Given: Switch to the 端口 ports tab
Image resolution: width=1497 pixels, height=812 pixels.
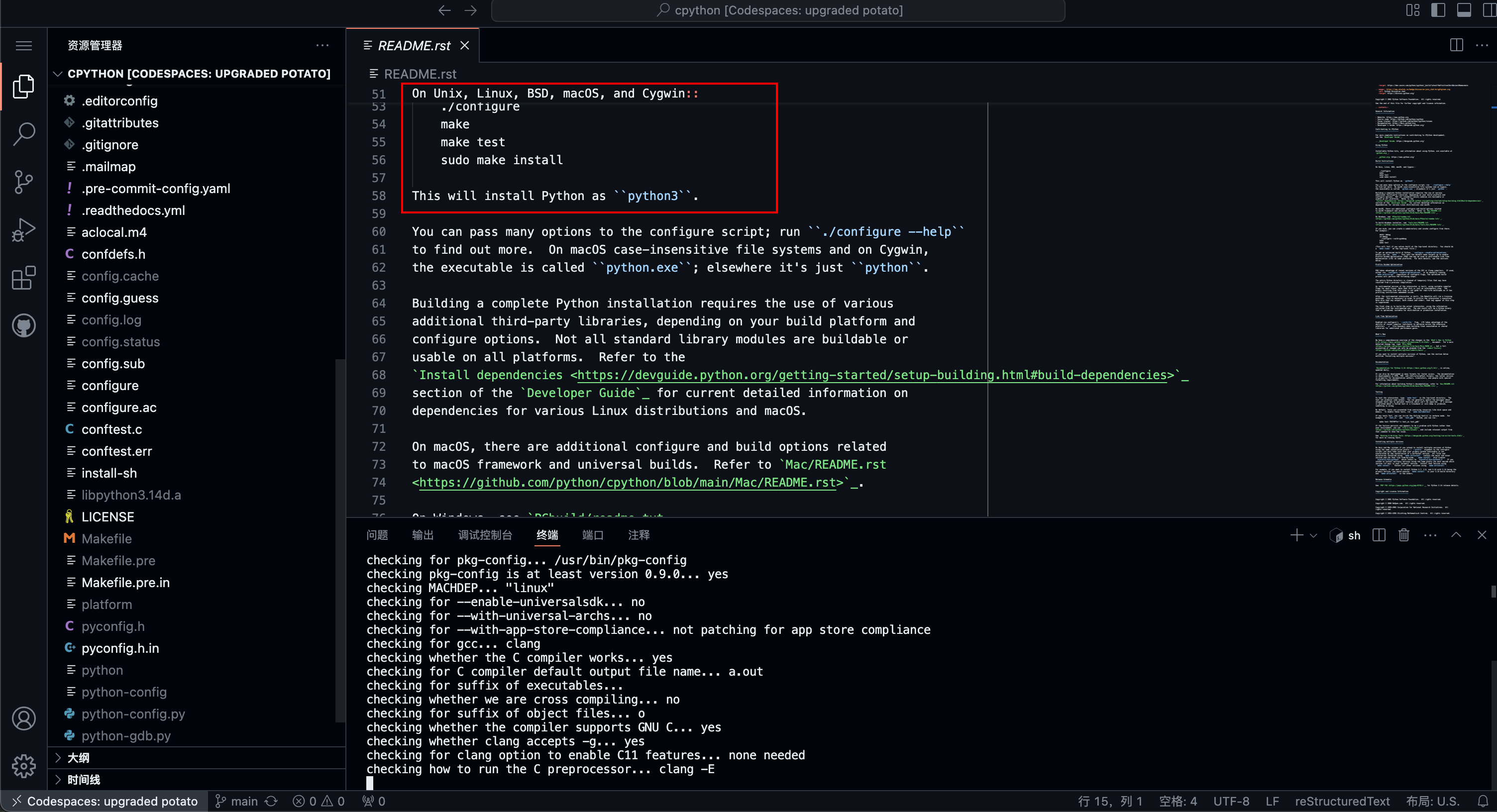Looking at the screenshot, I should coord(592,535).
